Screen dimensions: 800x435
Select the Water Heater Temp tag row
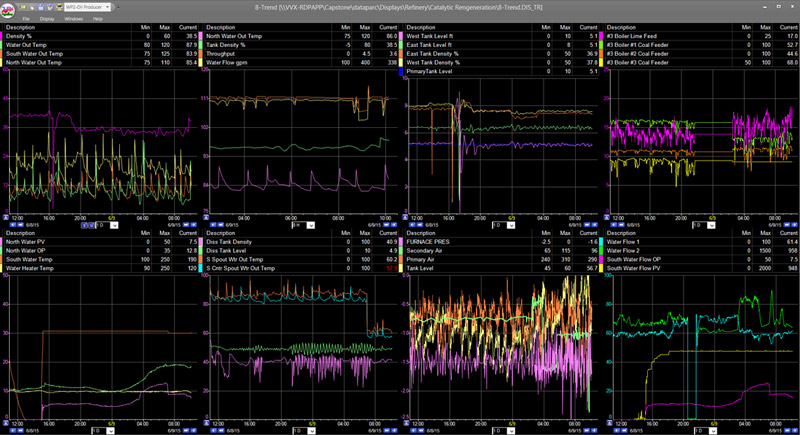click(x=99, y=268)
